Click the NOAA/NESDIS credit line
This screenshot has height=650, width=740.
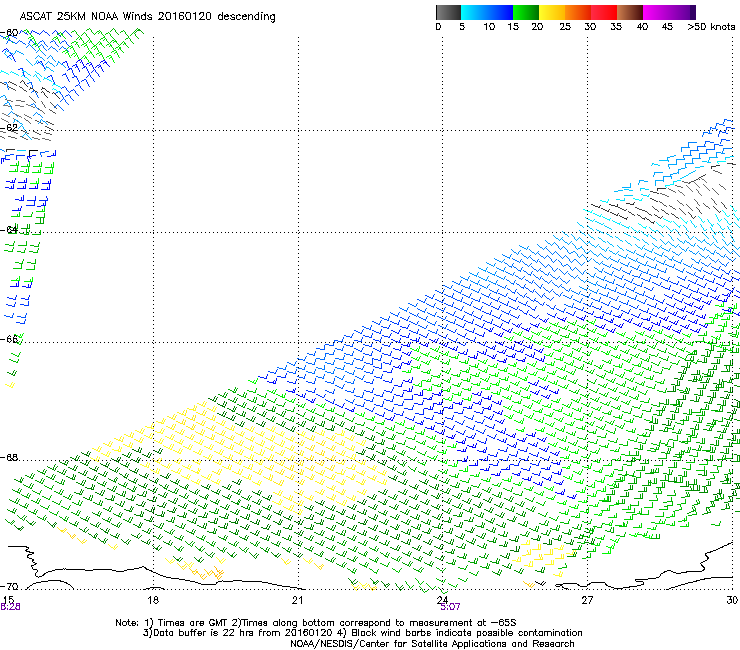432,644
